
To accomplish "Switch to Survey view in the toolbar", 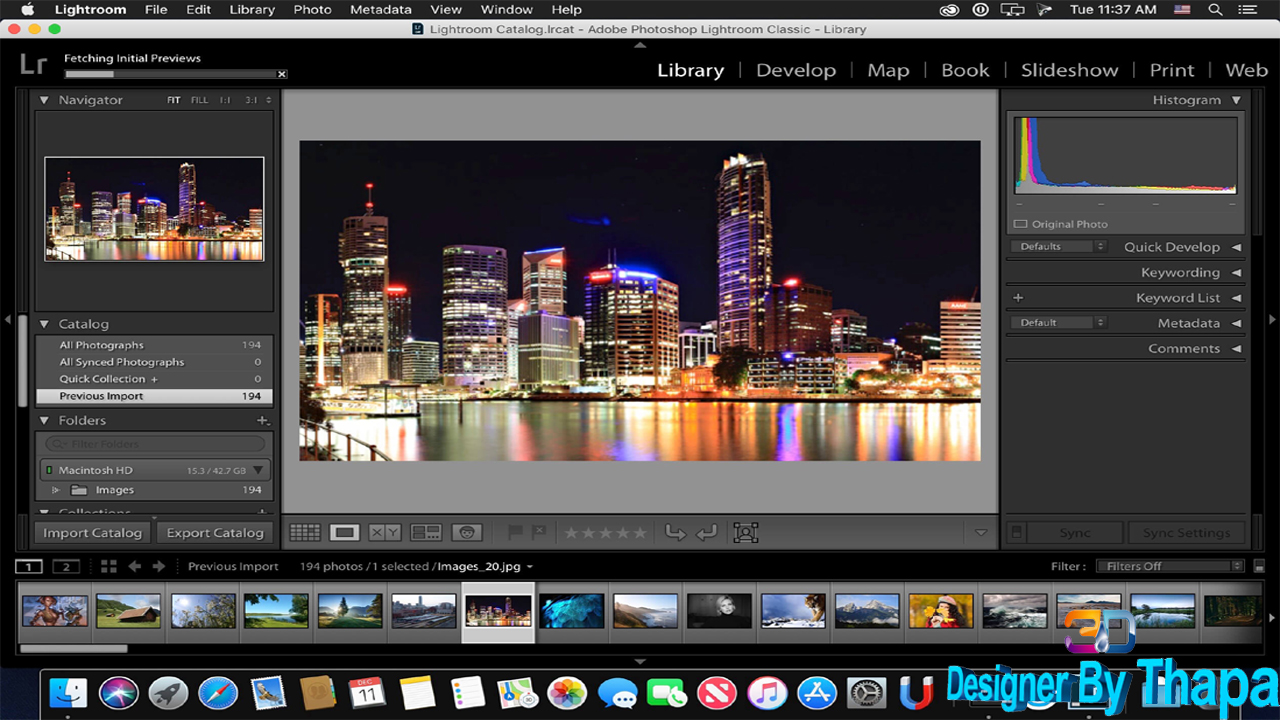I will [426, 533].
